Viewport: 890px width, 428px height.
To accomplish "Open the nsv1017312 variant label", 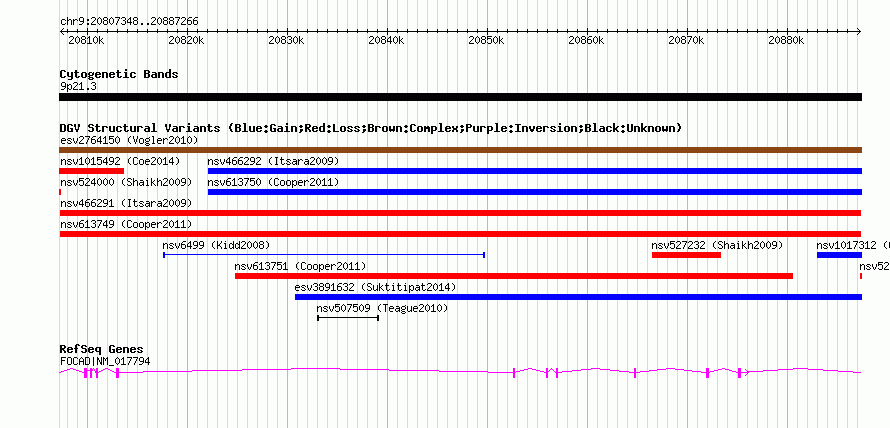I will [x=853, y=245].
